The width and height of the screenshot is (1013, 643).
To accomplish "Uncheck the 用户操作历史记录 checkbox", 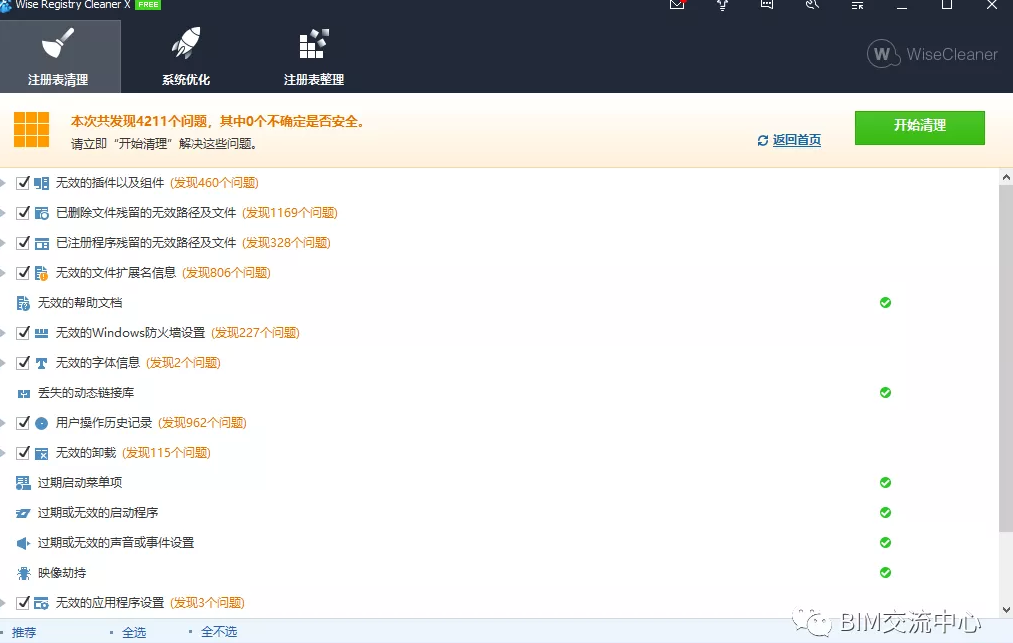I will [x=24, y=423].
